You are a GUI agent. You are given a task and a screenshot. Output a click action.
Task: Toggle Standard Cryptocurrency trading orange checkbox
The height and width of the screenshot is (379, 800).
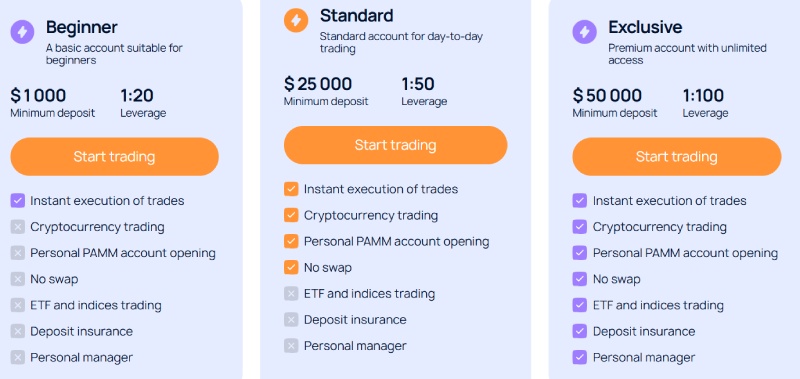(x=291, y=215)
